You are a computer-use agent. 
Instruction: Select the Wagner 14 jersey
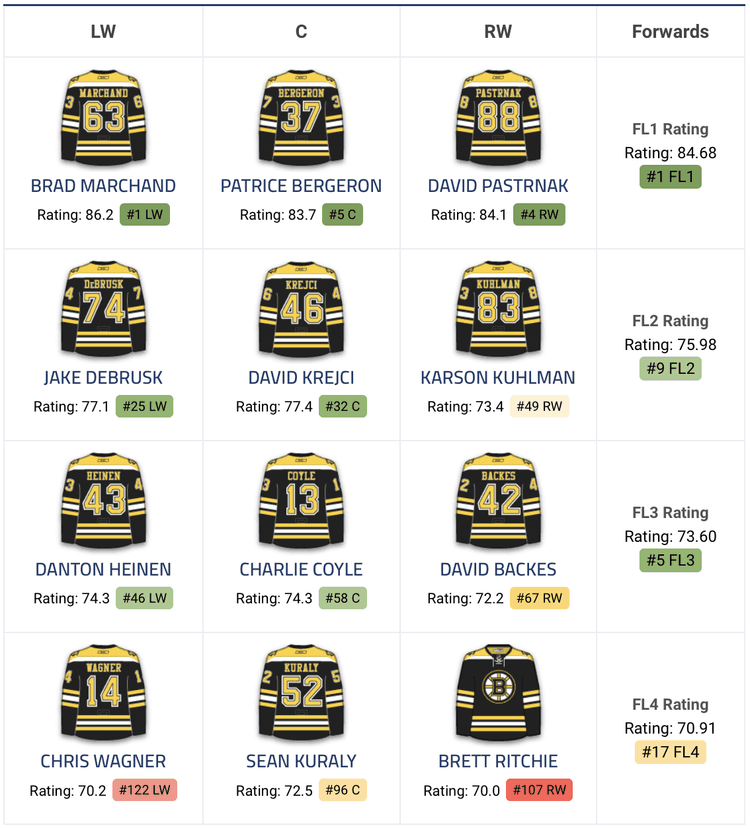tap(104, 692)
